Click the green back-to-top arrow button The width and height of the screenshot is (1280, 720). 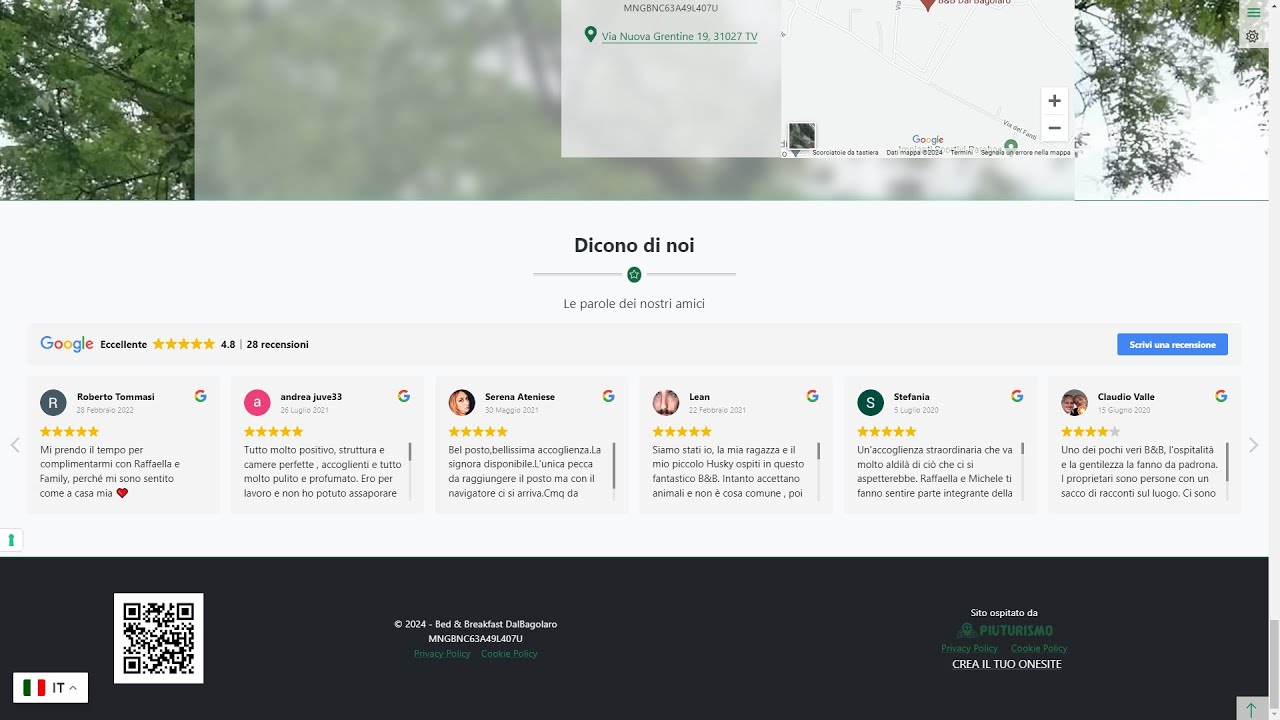pos(1251,709)
